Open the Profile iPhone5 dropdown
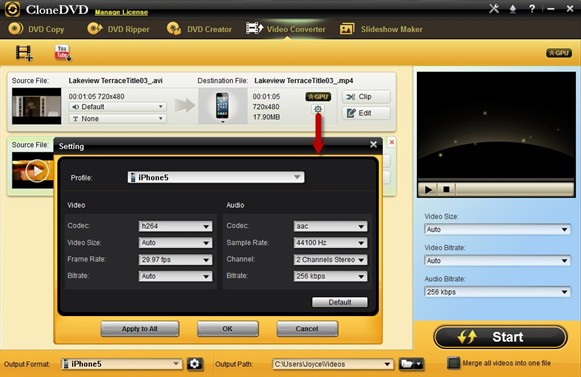This screenshot has width=581, height=377. (216, 177)
